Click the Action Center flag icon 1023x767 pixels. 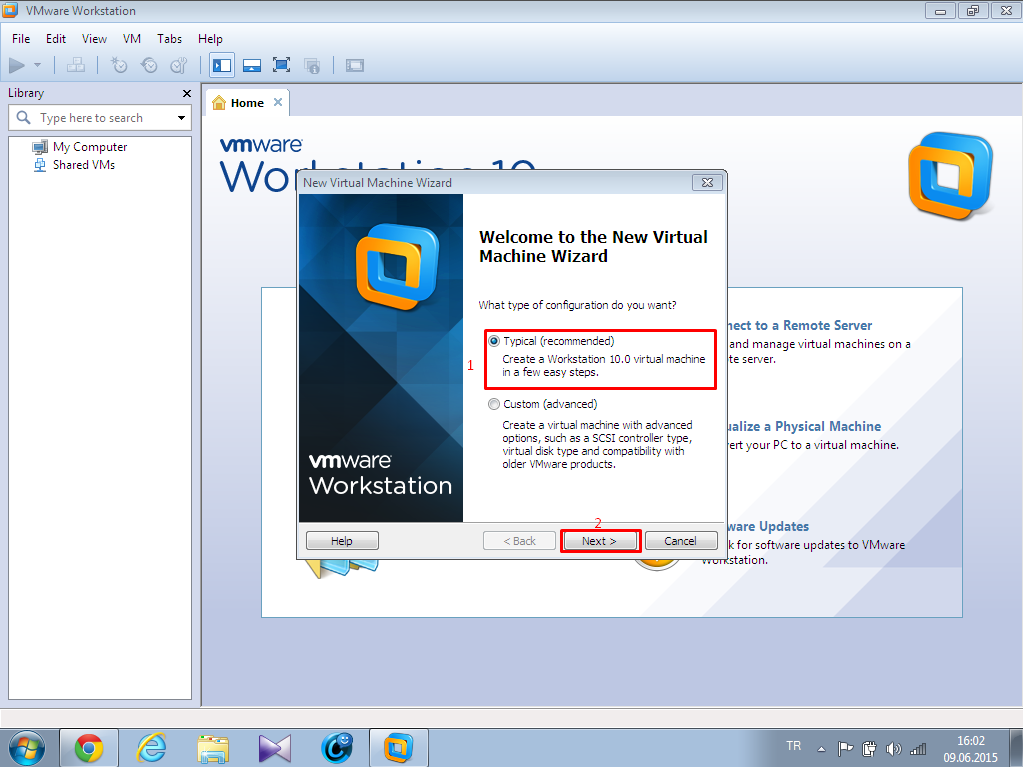pyautogui.click(x=845, y=749)
